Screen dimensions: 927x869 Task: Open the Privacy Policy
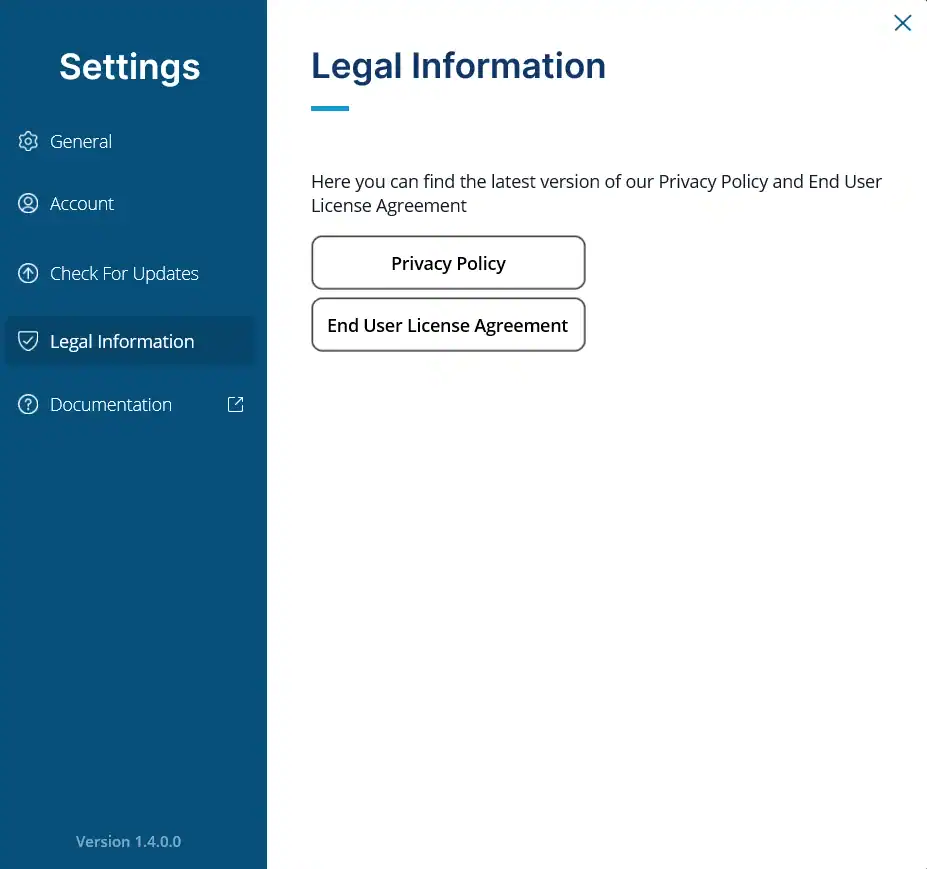pyautogui.click(x=448, y=263)
